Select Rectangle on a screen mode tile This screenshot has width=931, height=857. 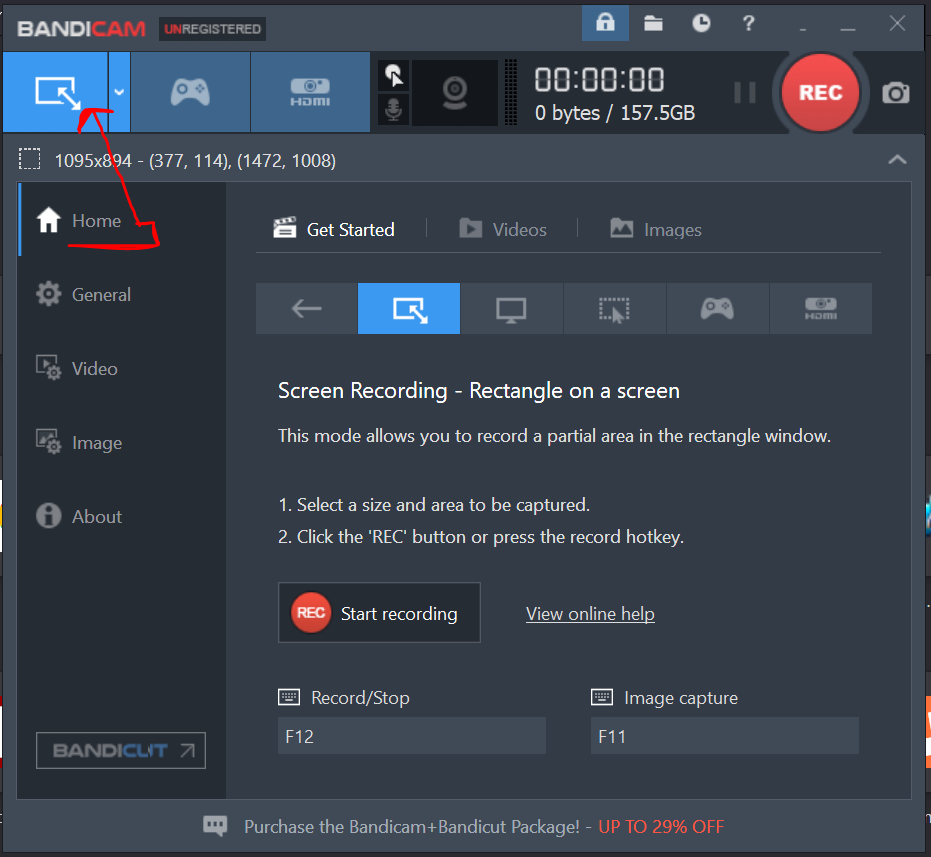tap(409, 308)
